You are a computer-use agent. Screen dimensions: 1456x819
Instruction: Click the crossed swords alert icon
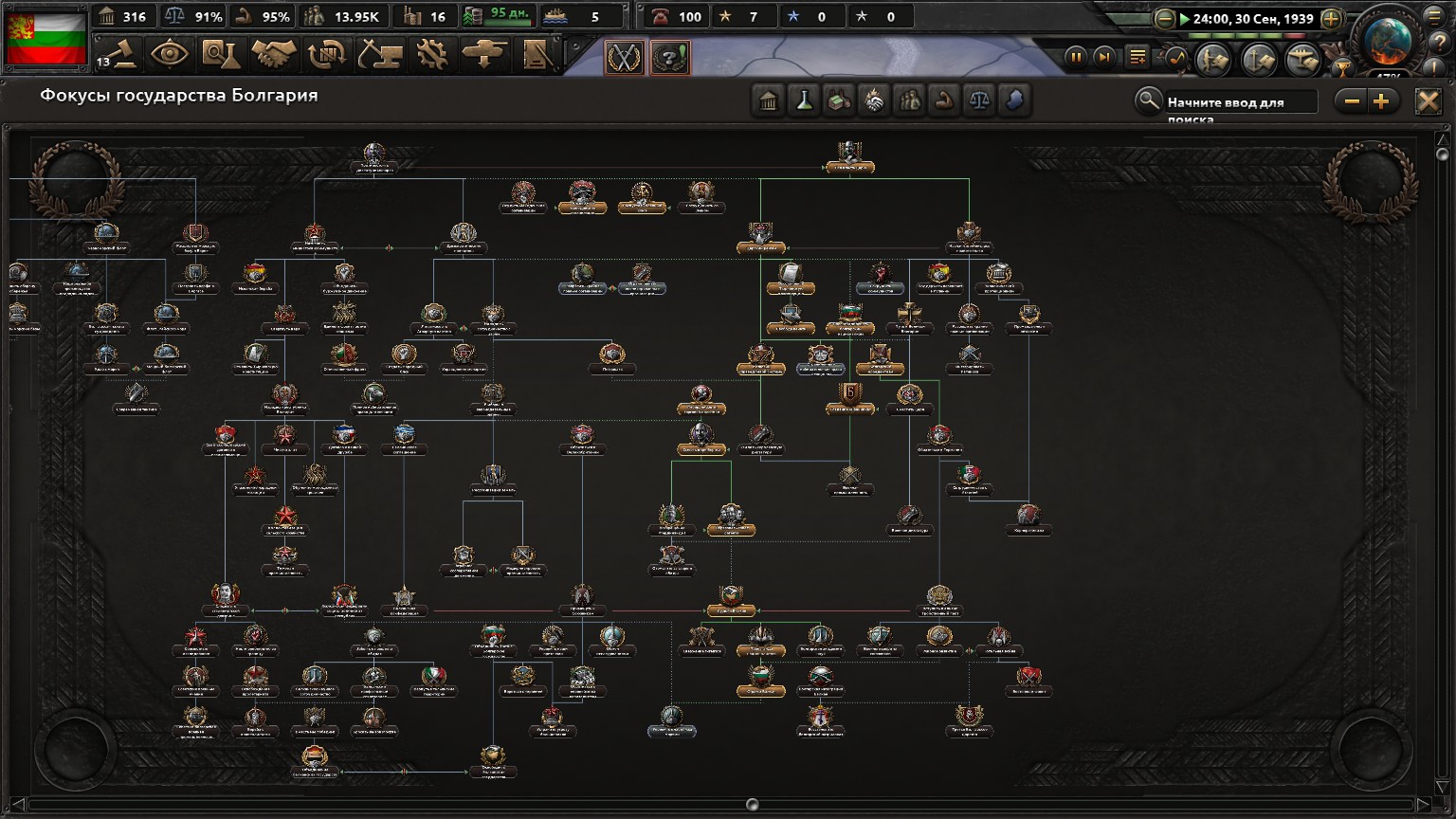[624, 58]
